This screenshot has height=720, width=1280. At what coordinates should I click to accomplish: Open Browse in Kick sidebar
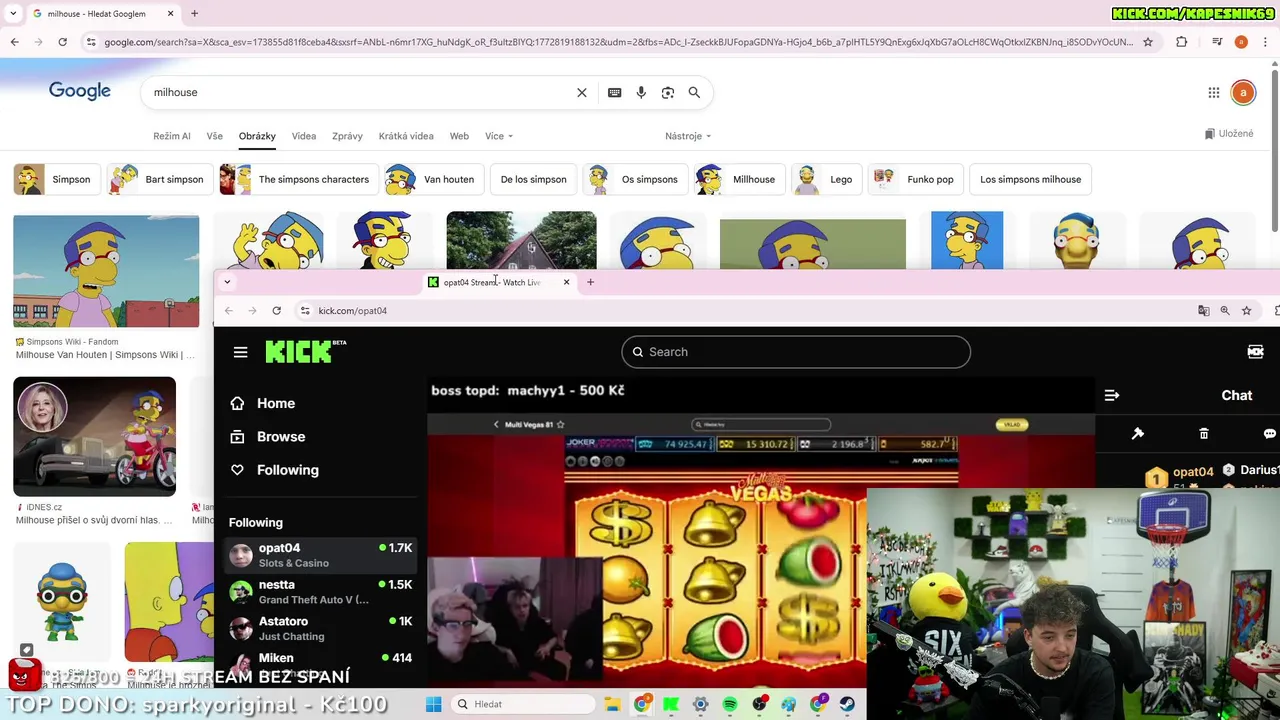[x=267, y=437]
